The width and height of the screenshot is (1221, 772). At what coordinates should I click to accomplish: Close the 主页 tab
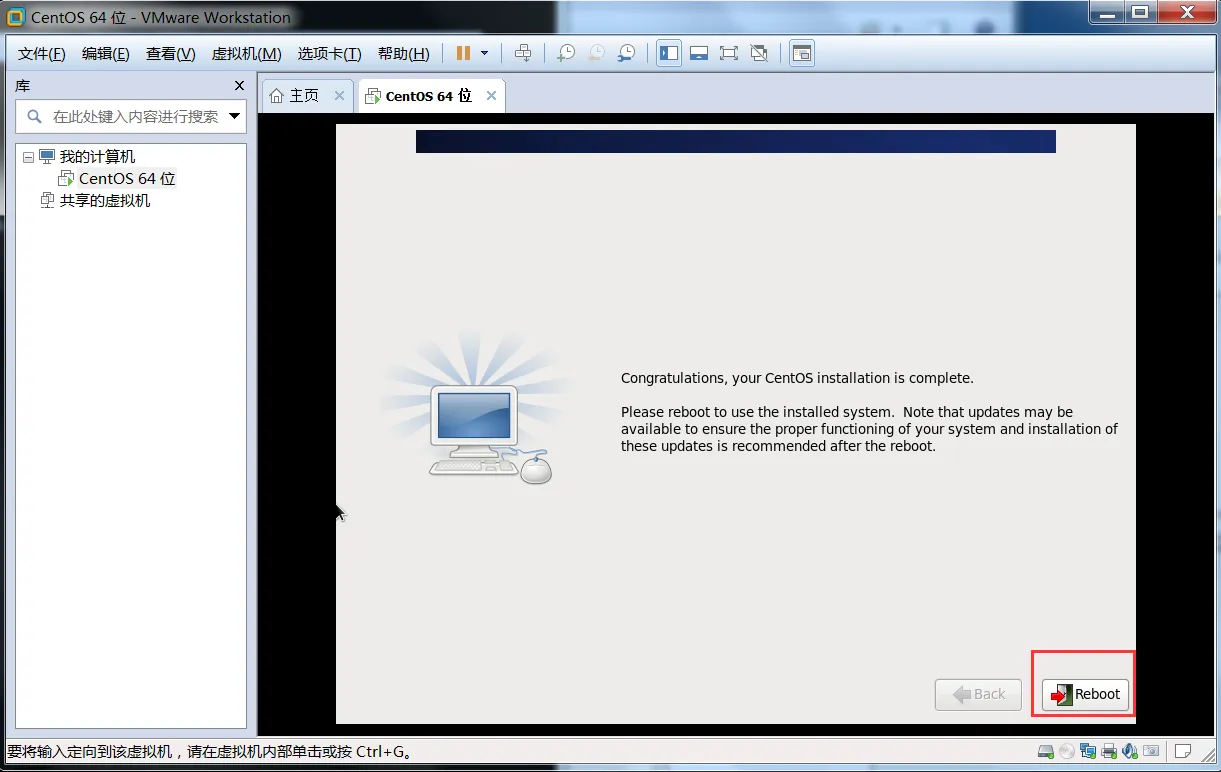tap(339, 96)
